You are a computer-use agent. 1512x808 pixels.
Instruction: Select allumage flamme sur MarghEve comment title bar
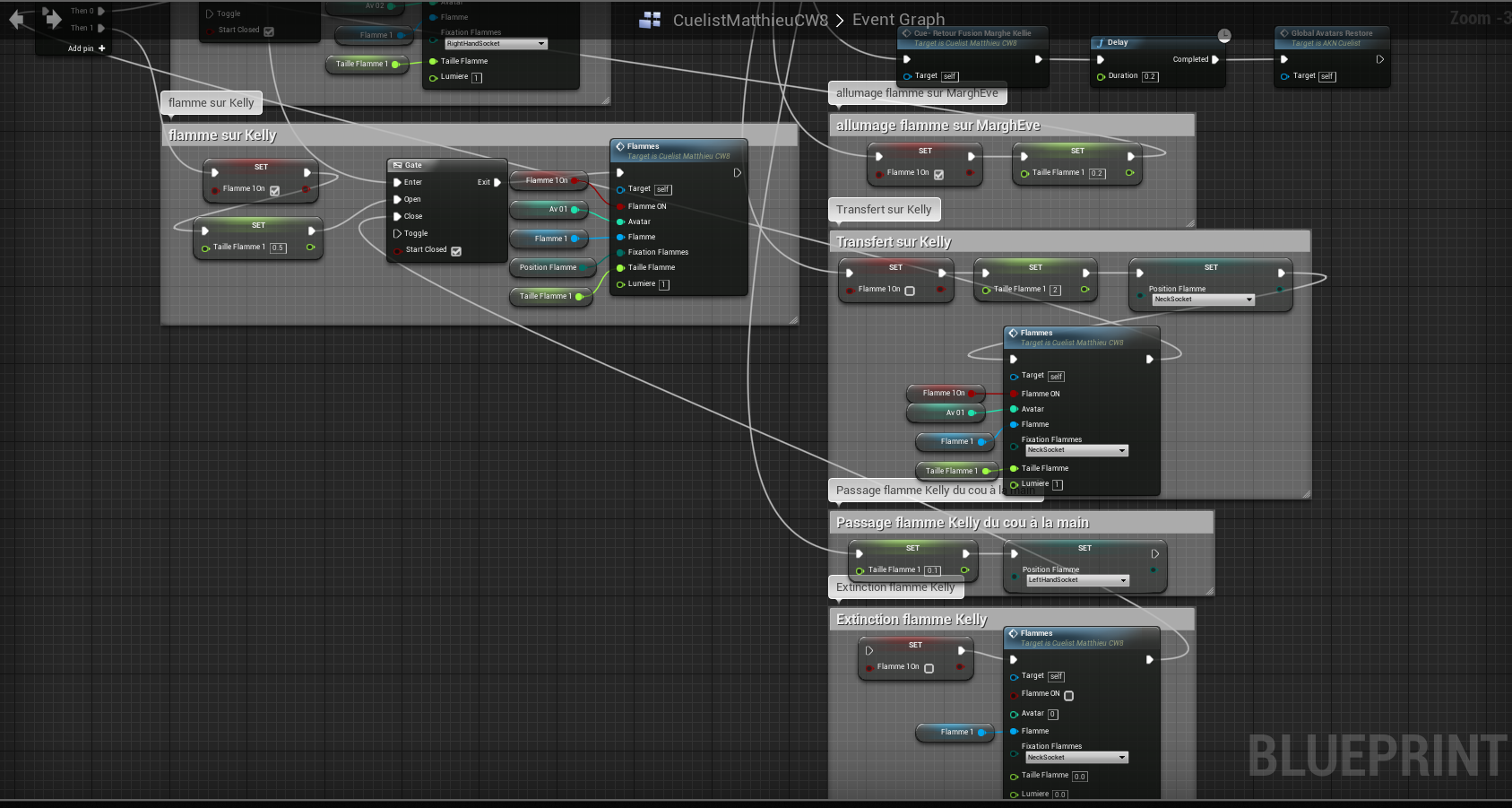pyautogui.click(x=1012, y=126)
